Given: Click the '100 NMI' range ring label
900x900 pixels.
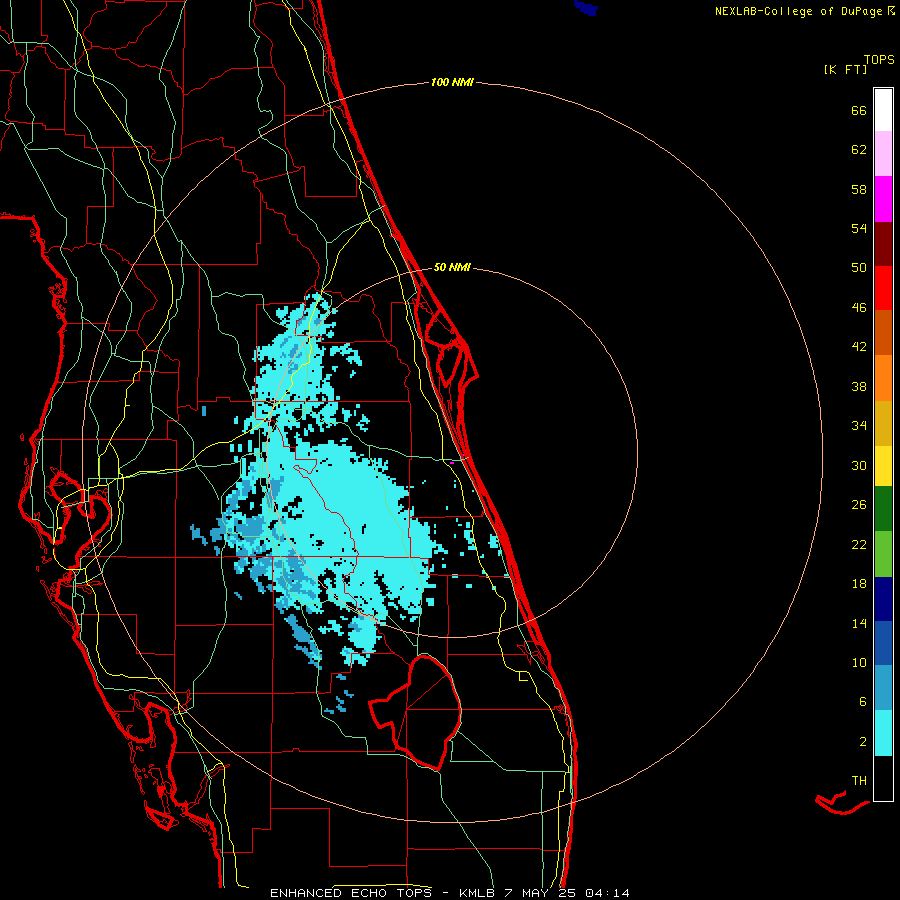Looking at the screenshot, I should pyautogui.click(x=452, y=83).
